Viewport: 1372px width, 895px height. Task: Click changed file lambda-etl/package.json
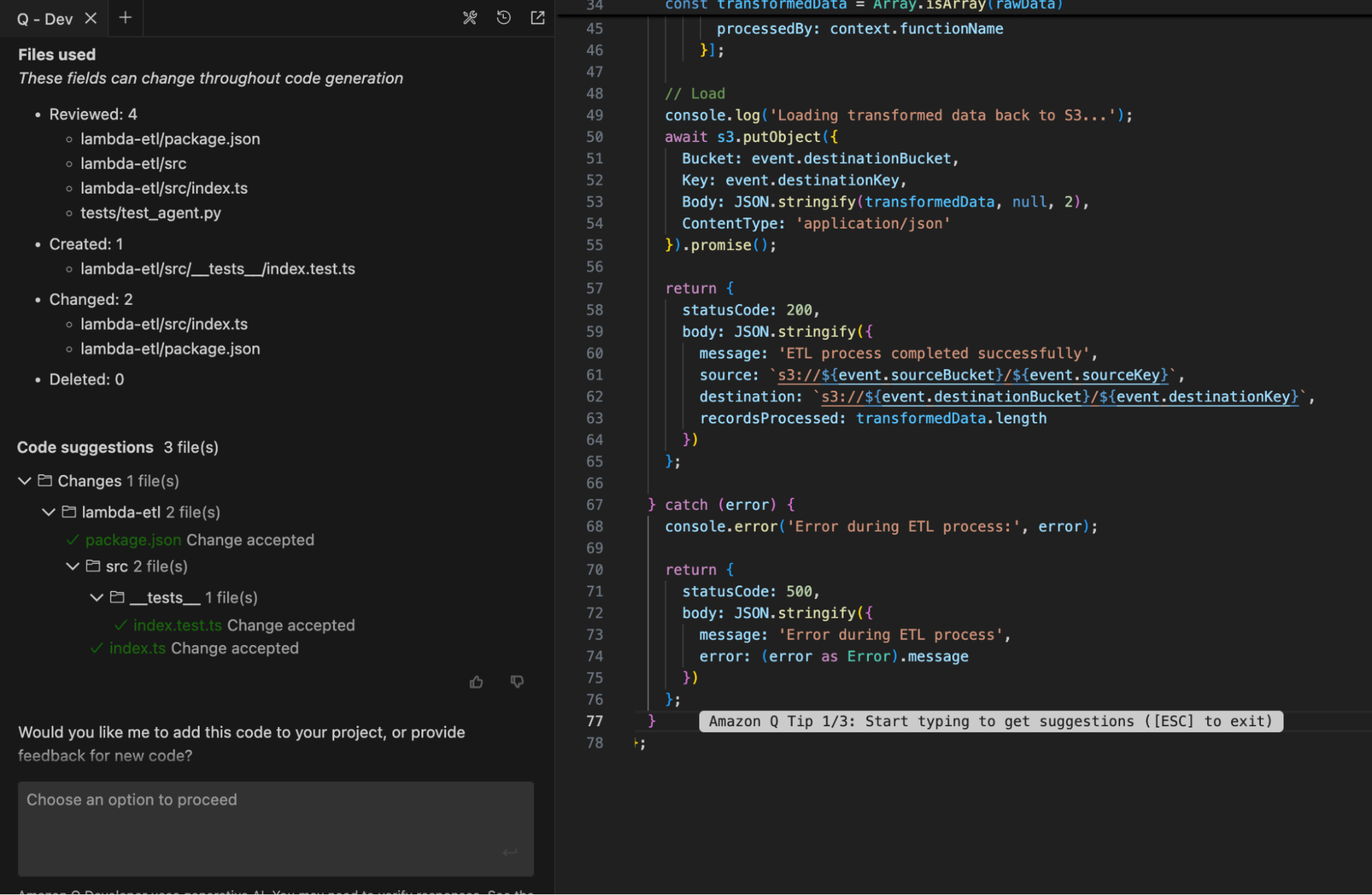(170, 349)
